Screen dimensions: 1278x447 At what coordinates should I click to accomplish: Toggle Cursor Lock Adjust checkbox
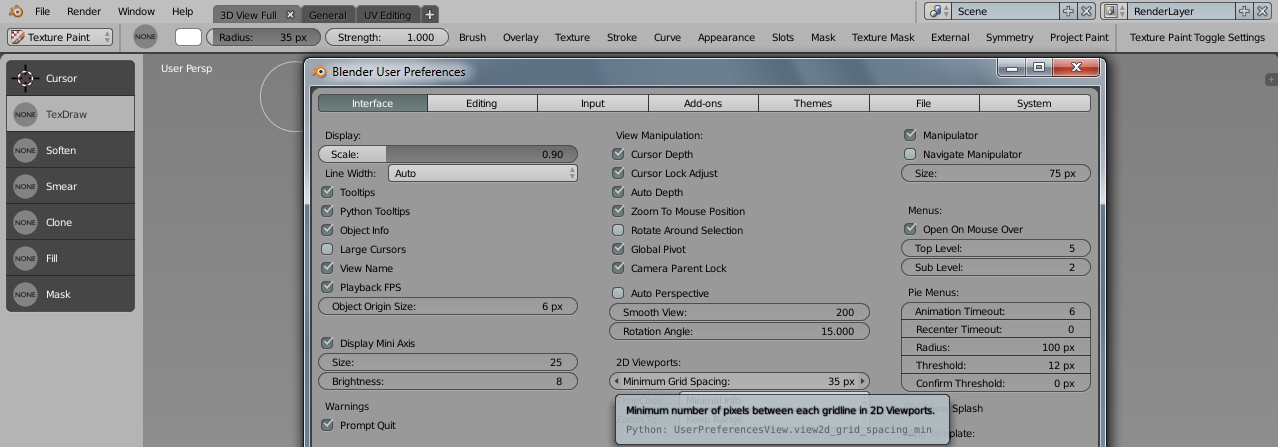pyautogui.click(x=618, y=173)
